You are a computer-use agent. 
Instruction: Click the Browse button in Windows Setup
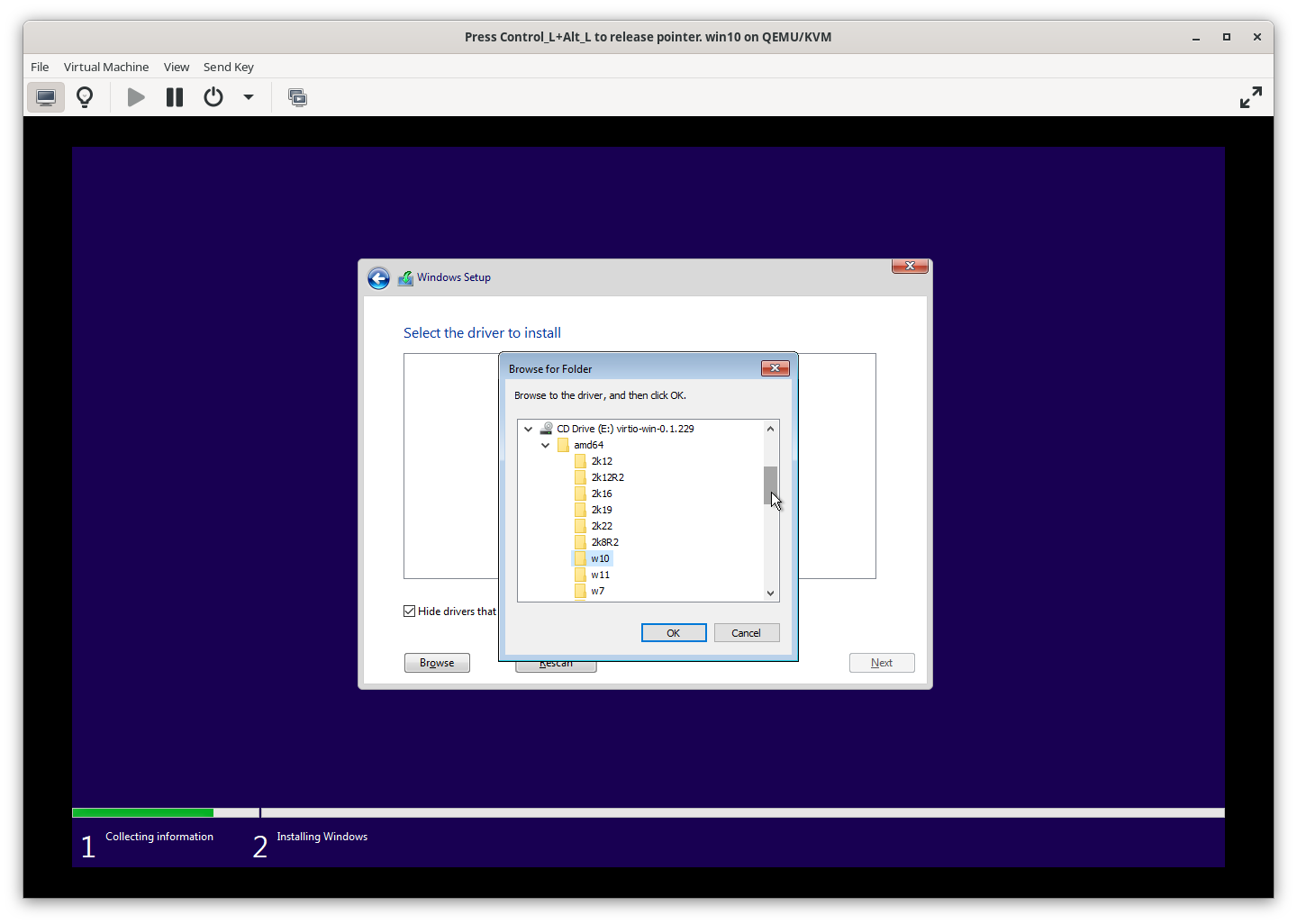click(437, 663)
